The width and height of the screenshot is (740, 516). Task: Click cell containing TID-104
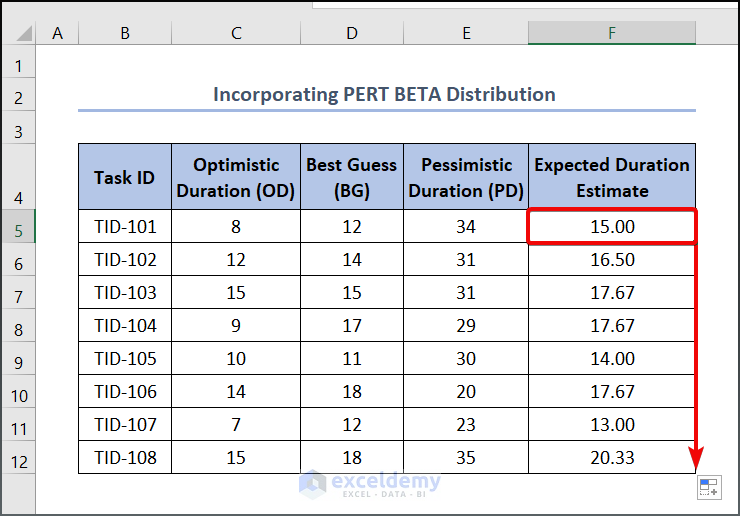[125, 325]
